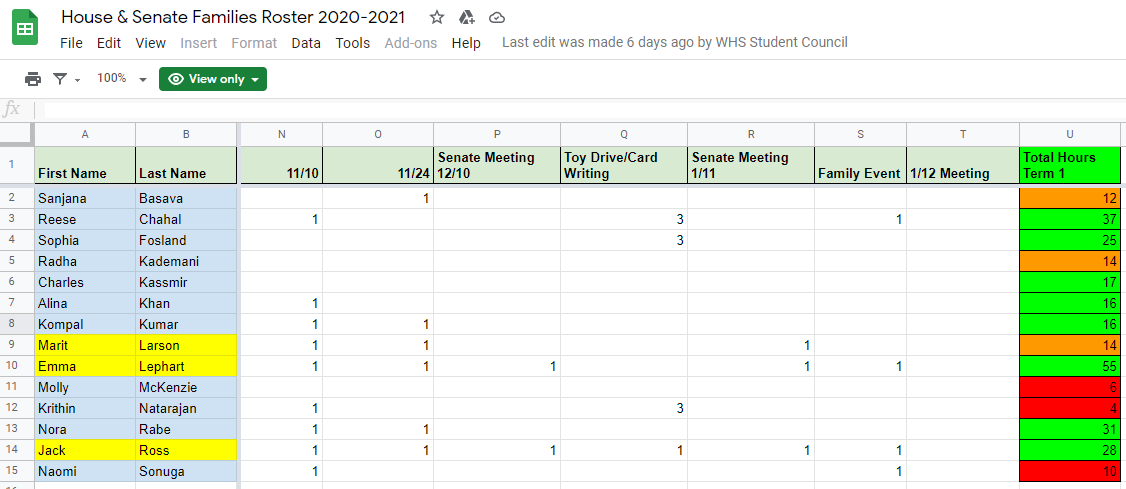This screenshot has height=489, width=1126.
Task: Click the filter funnel icon
Action: tap(61, 79)
